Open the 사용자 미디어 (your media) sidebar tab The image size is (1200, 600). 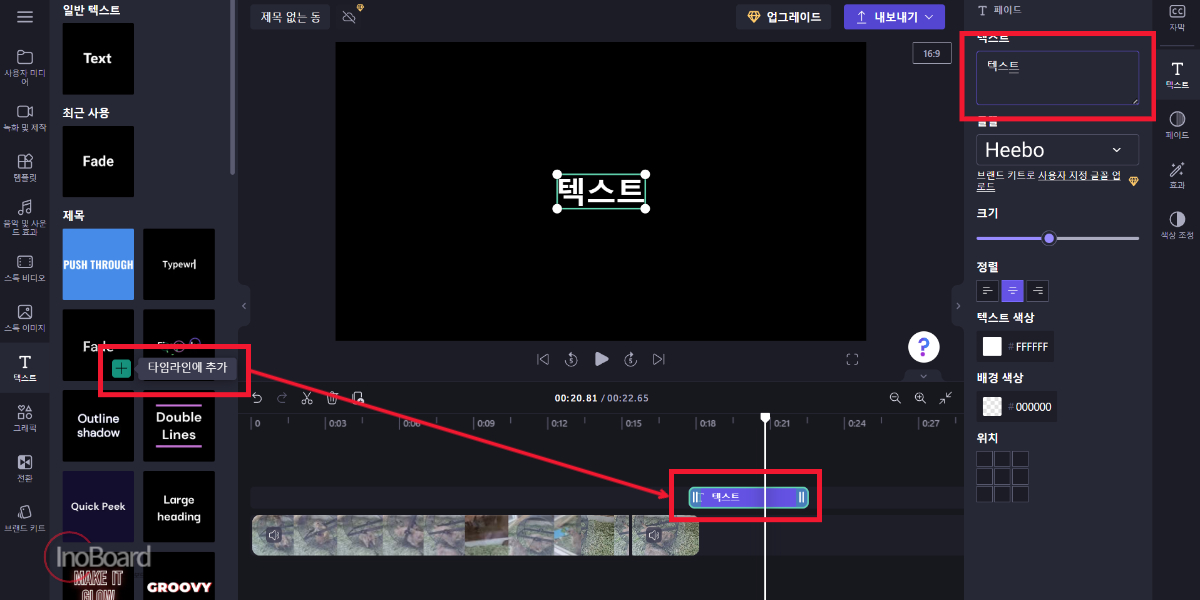point(25,66)
